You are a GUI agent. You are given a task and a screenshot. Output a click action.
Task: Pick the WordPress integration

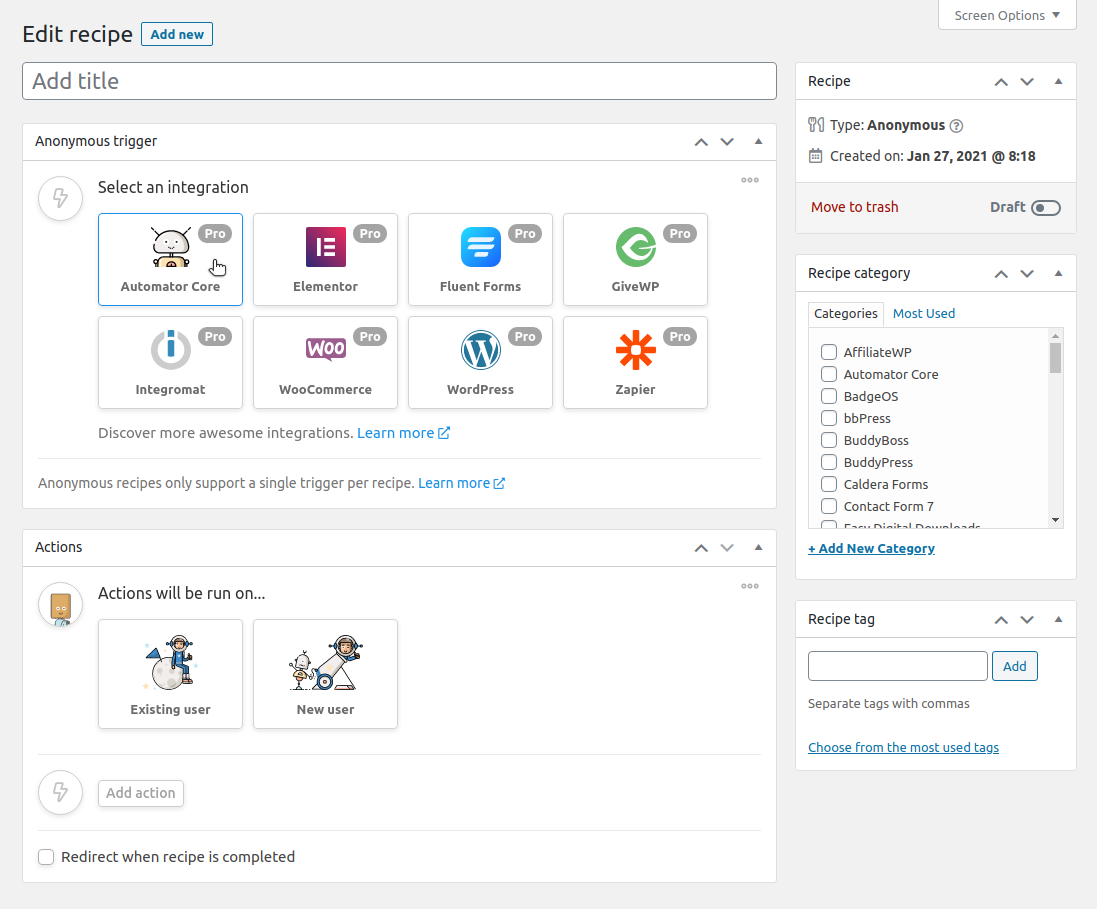click(x=480, y=362)
